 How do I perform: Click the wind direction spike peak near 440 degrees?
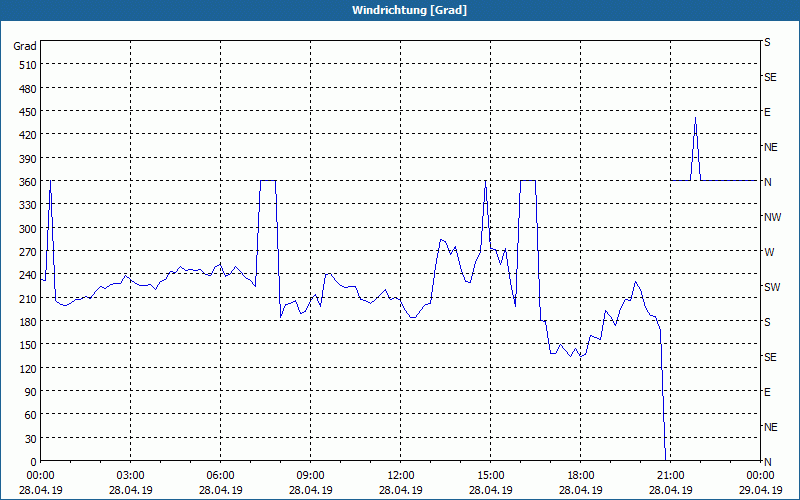coord(695,119)
